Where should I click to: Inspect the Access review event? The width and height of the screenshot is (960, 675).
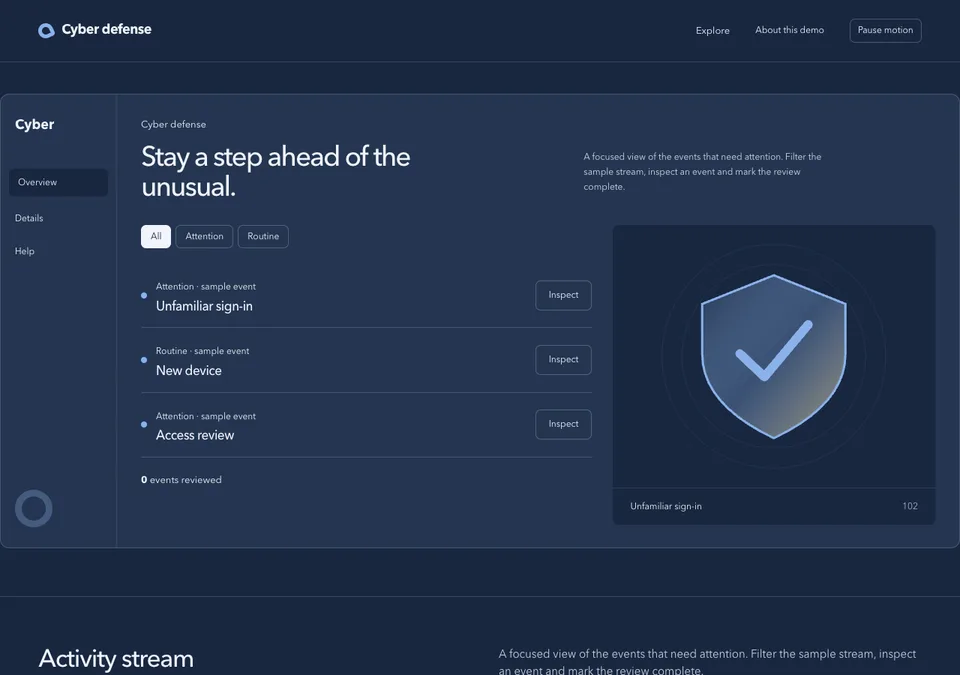pos(563,424)
